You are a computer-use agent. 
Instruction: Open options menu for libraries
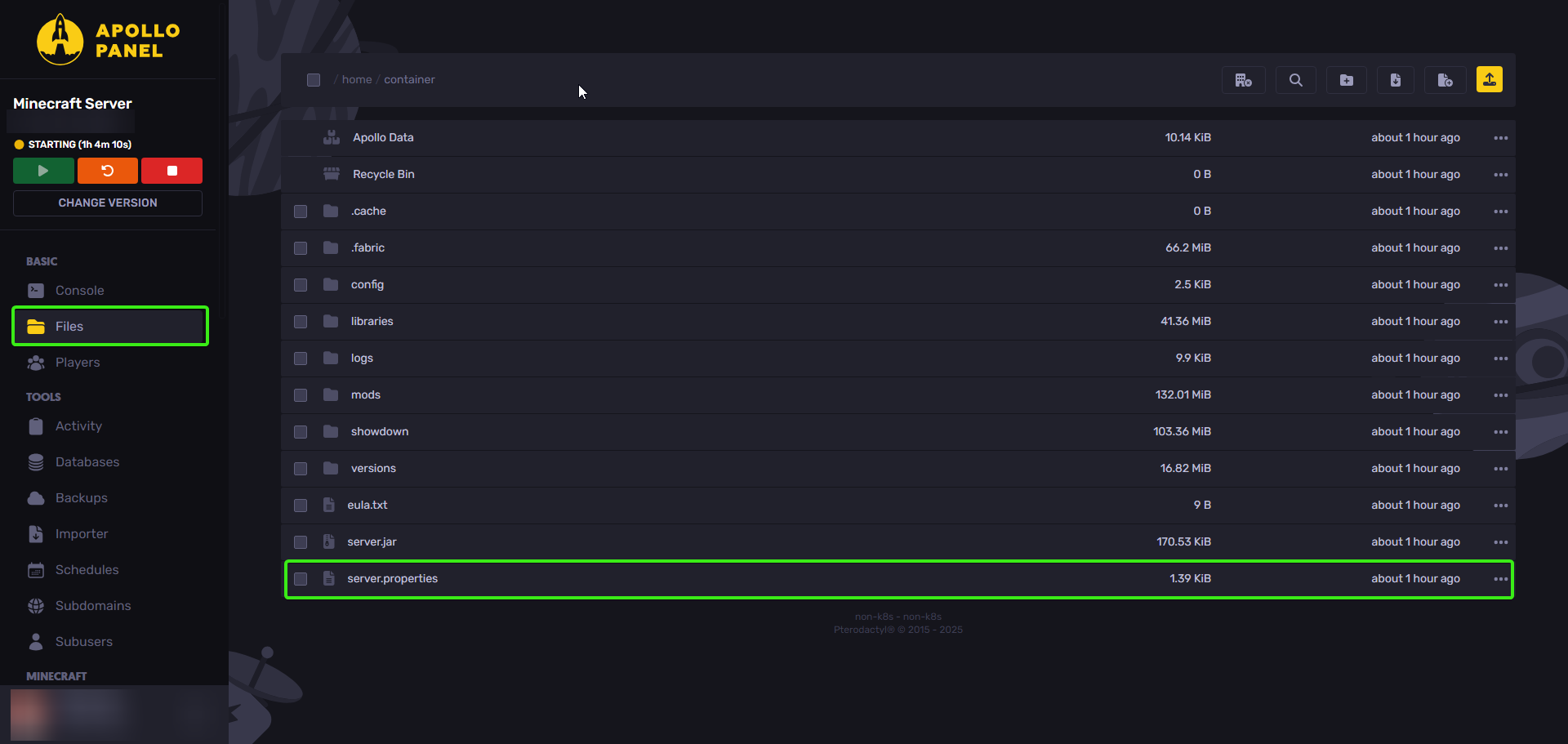click(x=1500, y=322)
